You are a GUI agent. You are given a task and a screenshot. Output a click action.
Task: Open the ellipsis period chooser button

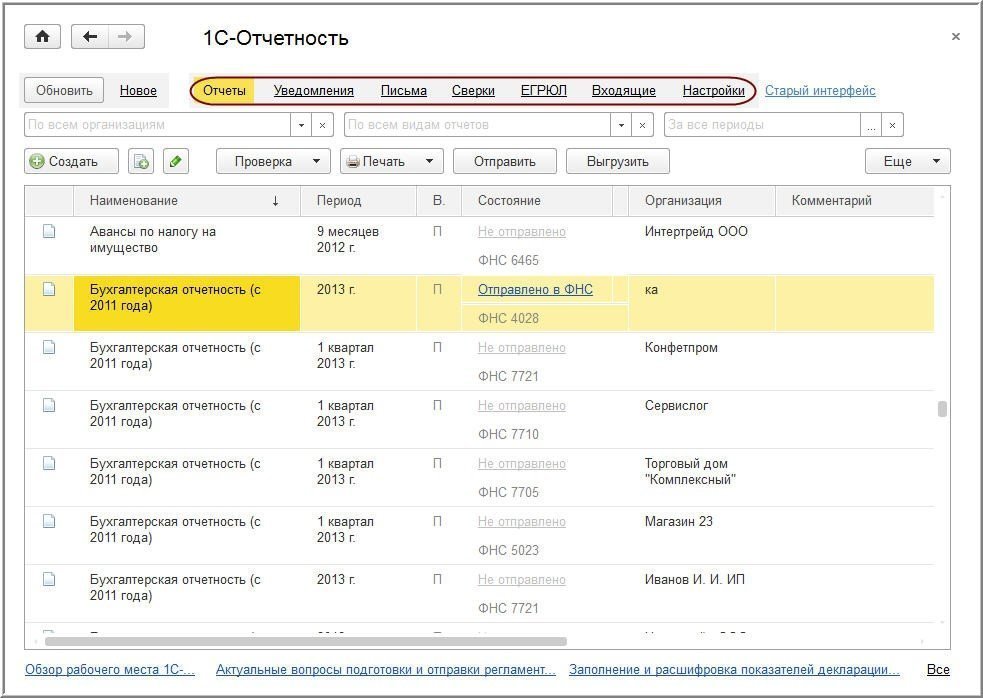point(871,125)
